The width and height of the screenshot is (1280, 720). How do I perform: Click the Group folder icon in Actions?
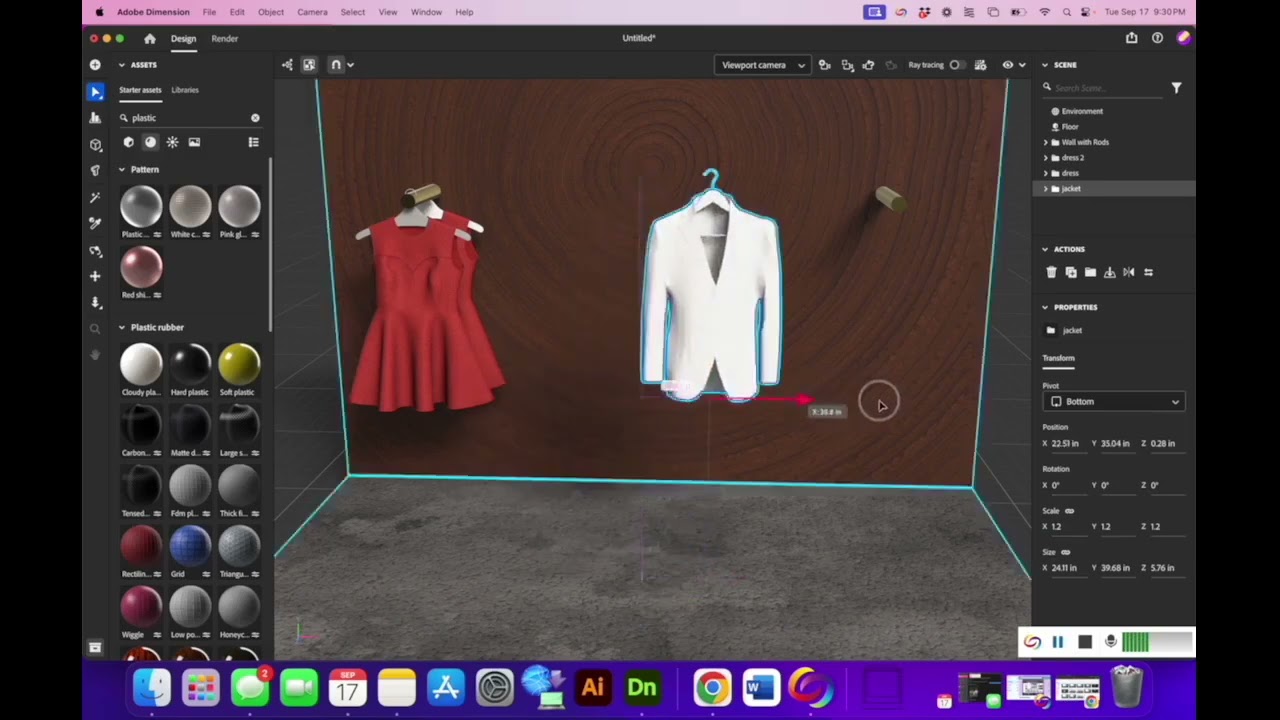coord(1090,272)
